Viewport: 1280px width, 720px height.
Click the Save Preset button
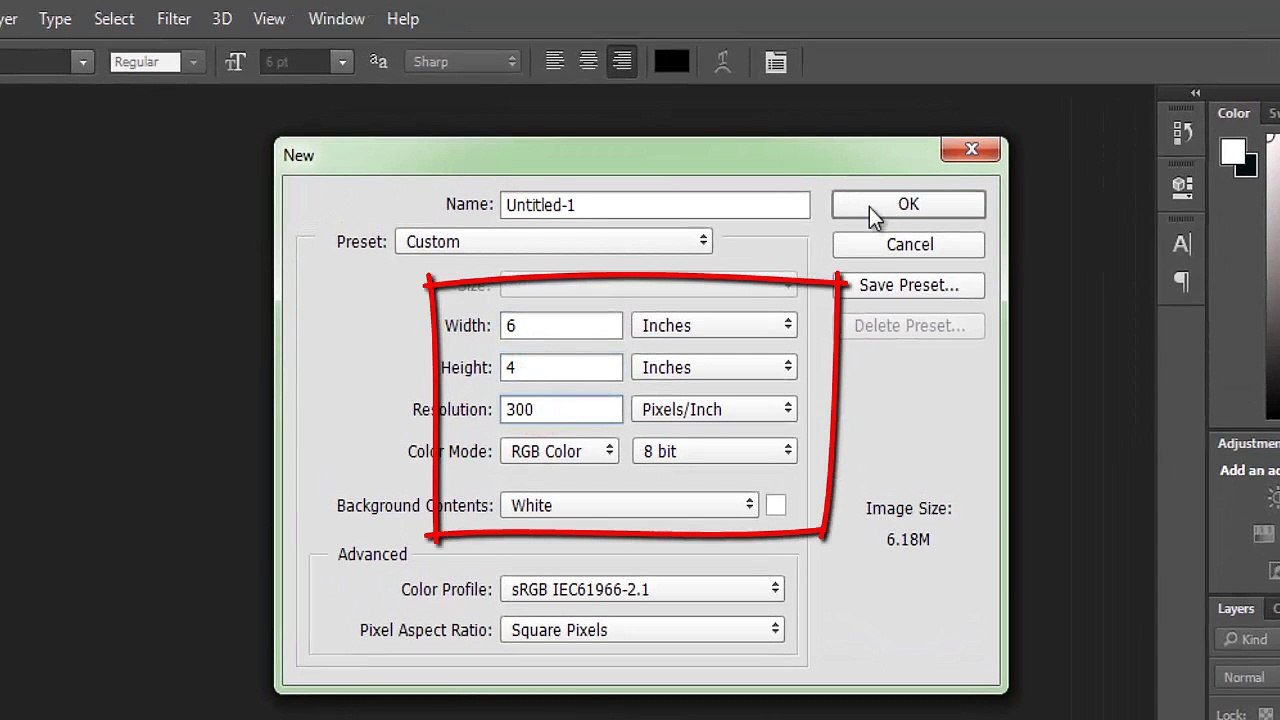point(908,285)
